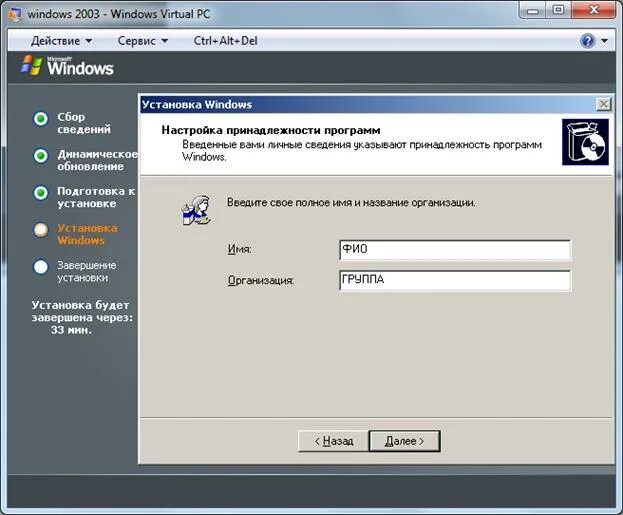Open the Сервис menu
Image resolution: width=623 pixels, height=515 pixels.
click(x=143, y=41)
